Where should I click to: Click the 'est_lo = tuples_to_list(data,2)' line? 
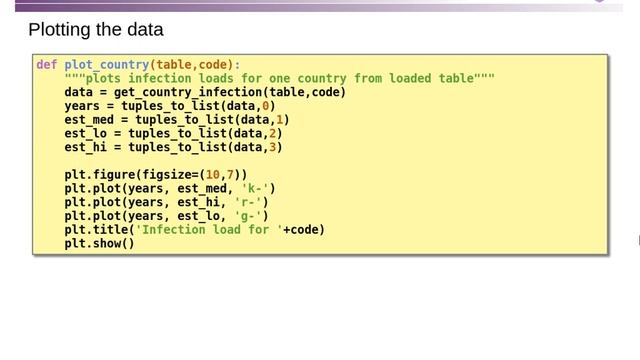(173, 133)
